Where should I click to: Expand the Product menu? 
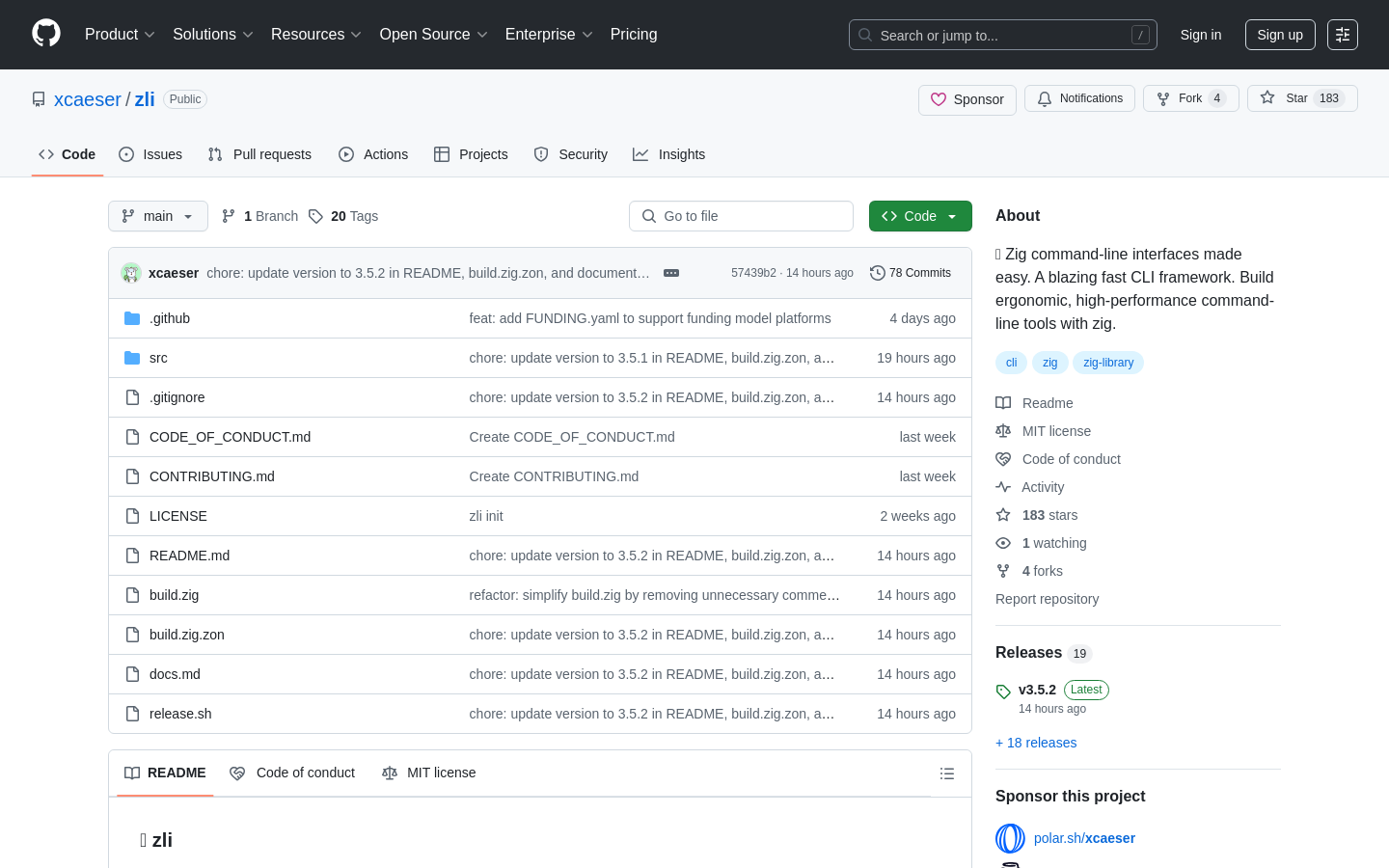coord(120,35)
